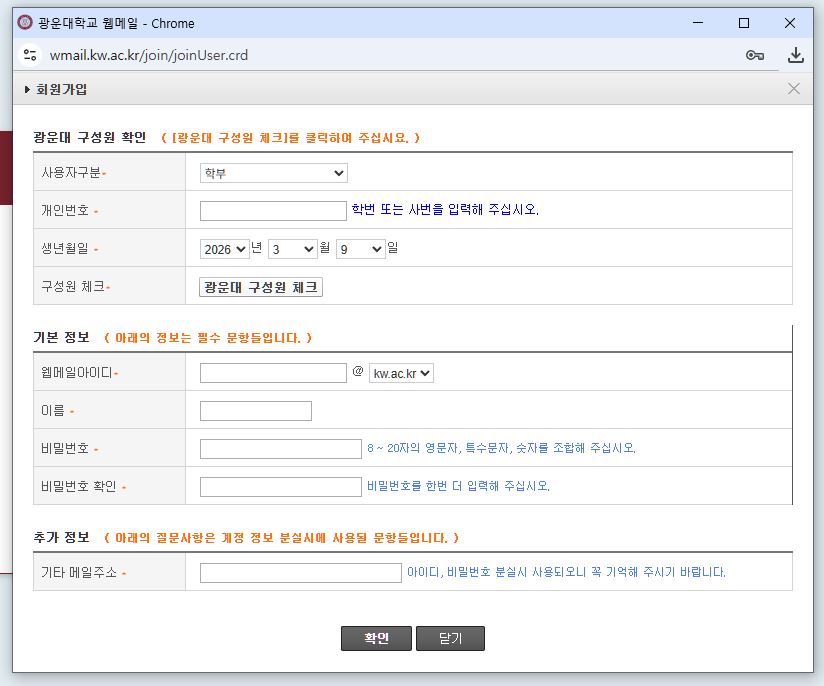
Task: Click the 확인 confirm button
Action: point(376,638)
